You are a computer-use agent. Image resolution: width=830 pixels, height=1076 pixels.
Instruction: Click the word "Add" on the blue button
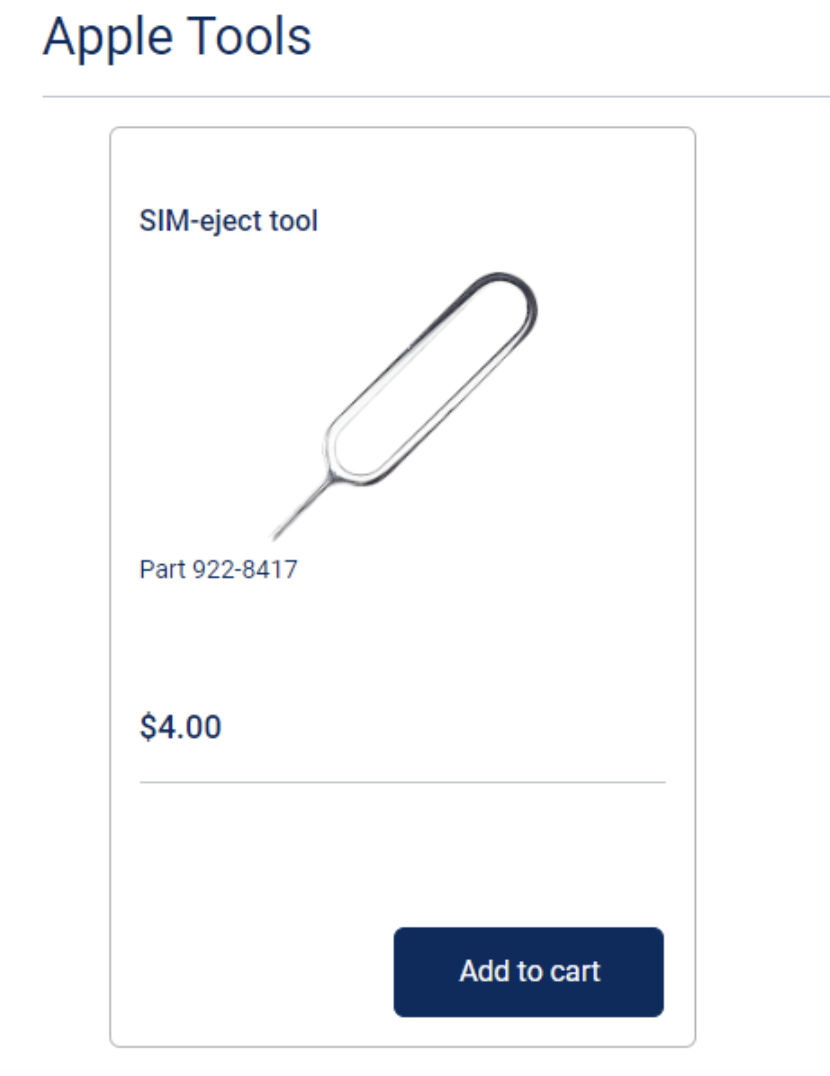pos(480,971)
